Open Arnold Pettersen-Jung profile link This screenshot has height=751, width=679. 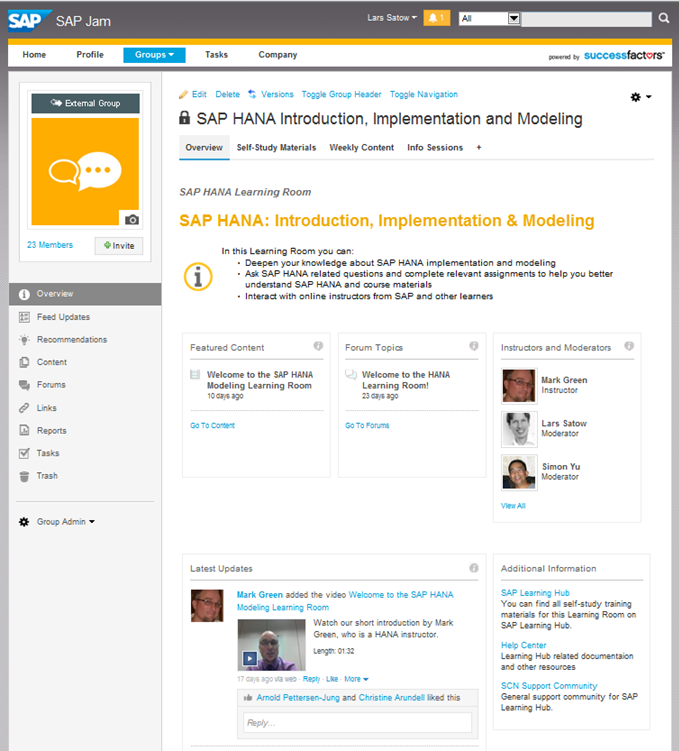[298, 698]
